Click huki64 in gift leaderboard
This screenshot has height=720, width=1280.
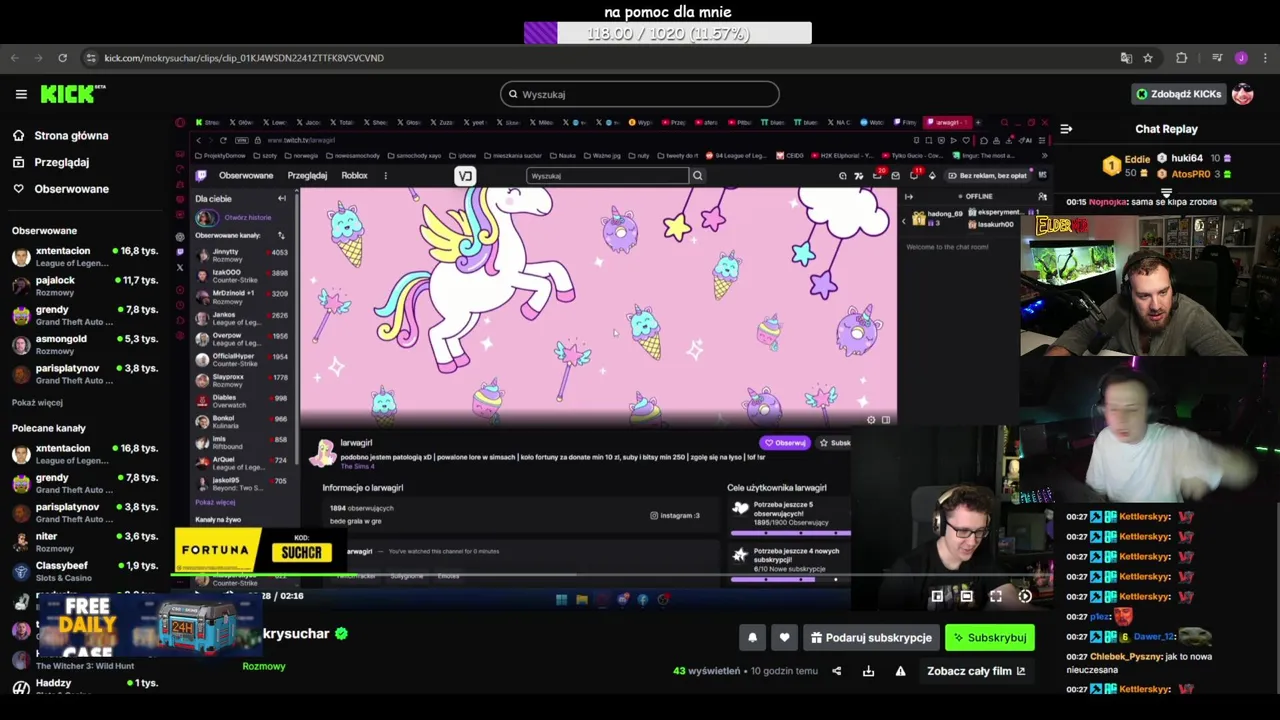click(1195, 158)
